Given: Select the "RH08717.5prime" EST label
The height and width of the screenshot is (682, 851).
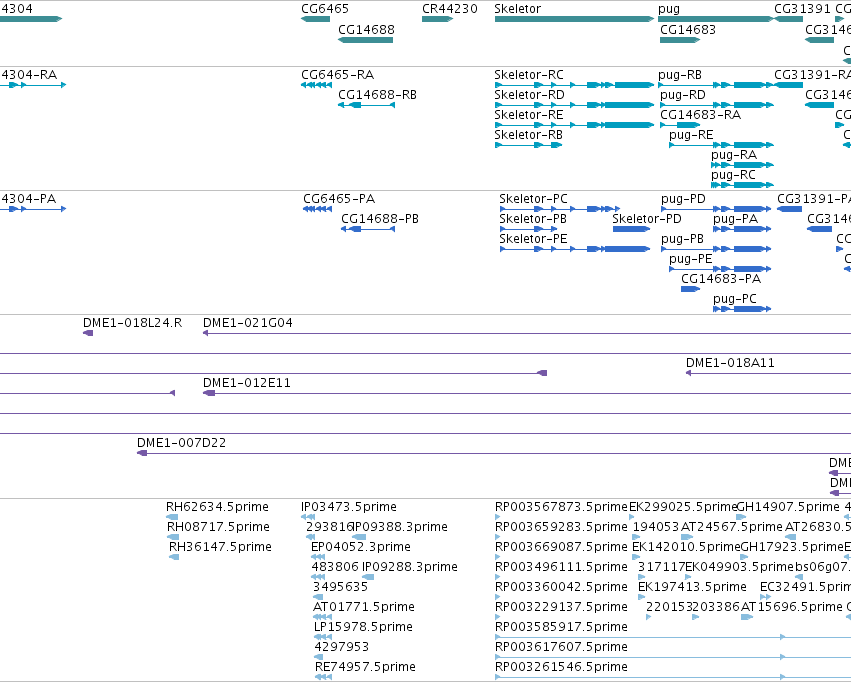Looking at the screenshot, I should (x=218, y=527).
